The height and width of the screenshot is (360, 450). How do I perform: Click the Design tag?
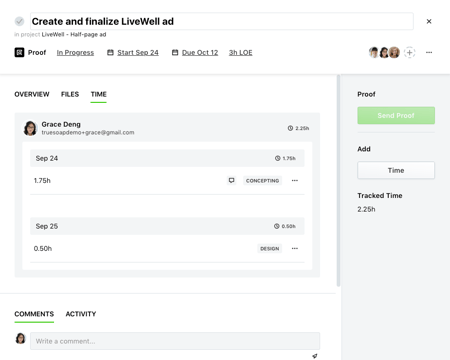(x=270, y=248)
